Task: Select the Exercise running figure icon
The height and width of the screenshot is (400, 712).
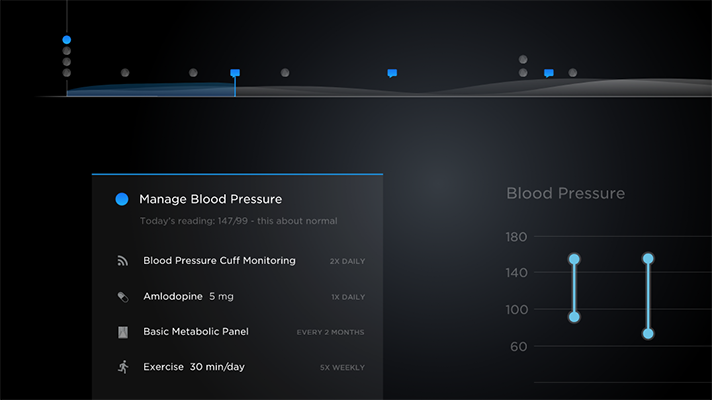Action: click(x=123, y=367)
